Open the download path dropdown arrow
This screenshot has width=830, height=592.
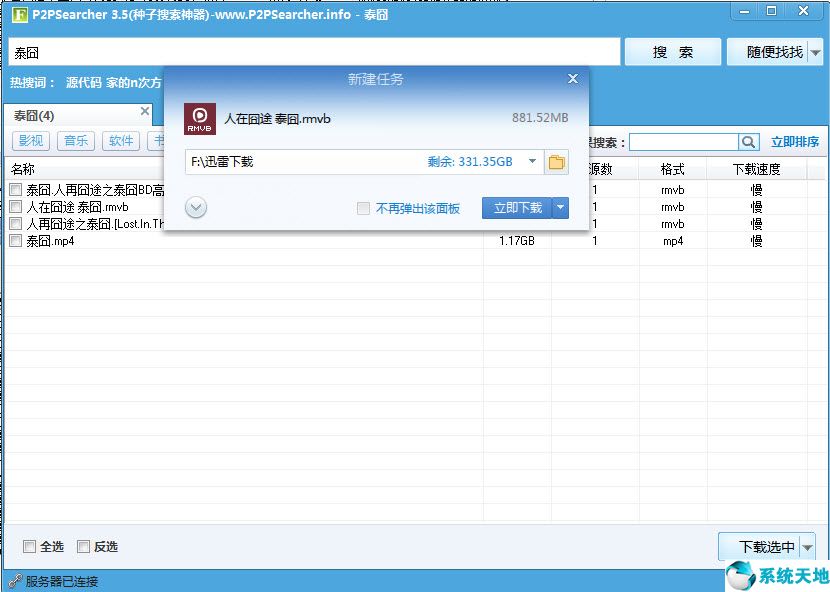[533, 161]
